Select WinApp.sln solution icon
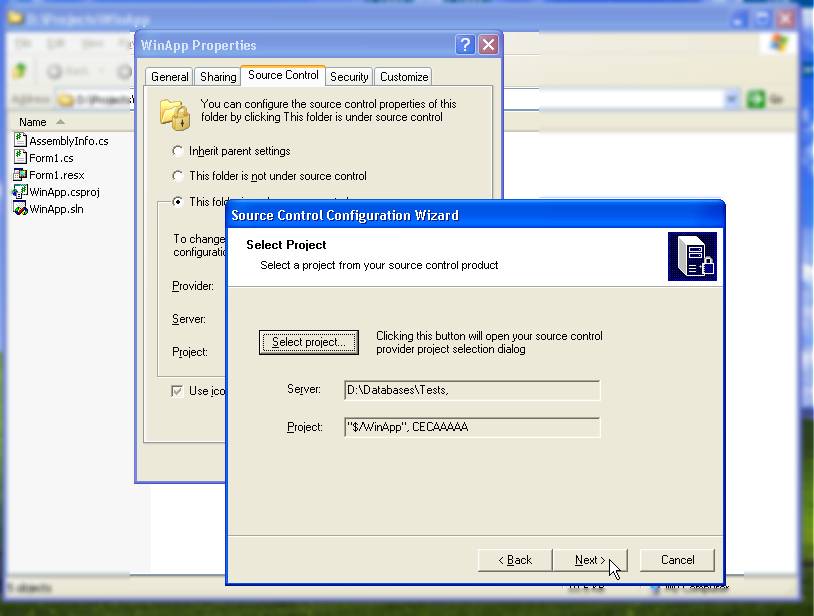Screen dimensions: 814x616 pos(20,209)
